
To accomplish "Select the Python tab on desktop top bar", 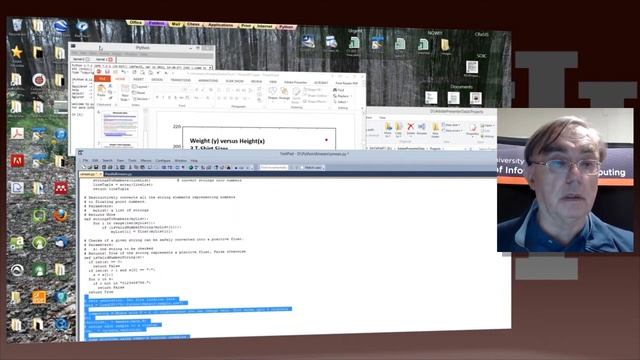I will point(286,27).
